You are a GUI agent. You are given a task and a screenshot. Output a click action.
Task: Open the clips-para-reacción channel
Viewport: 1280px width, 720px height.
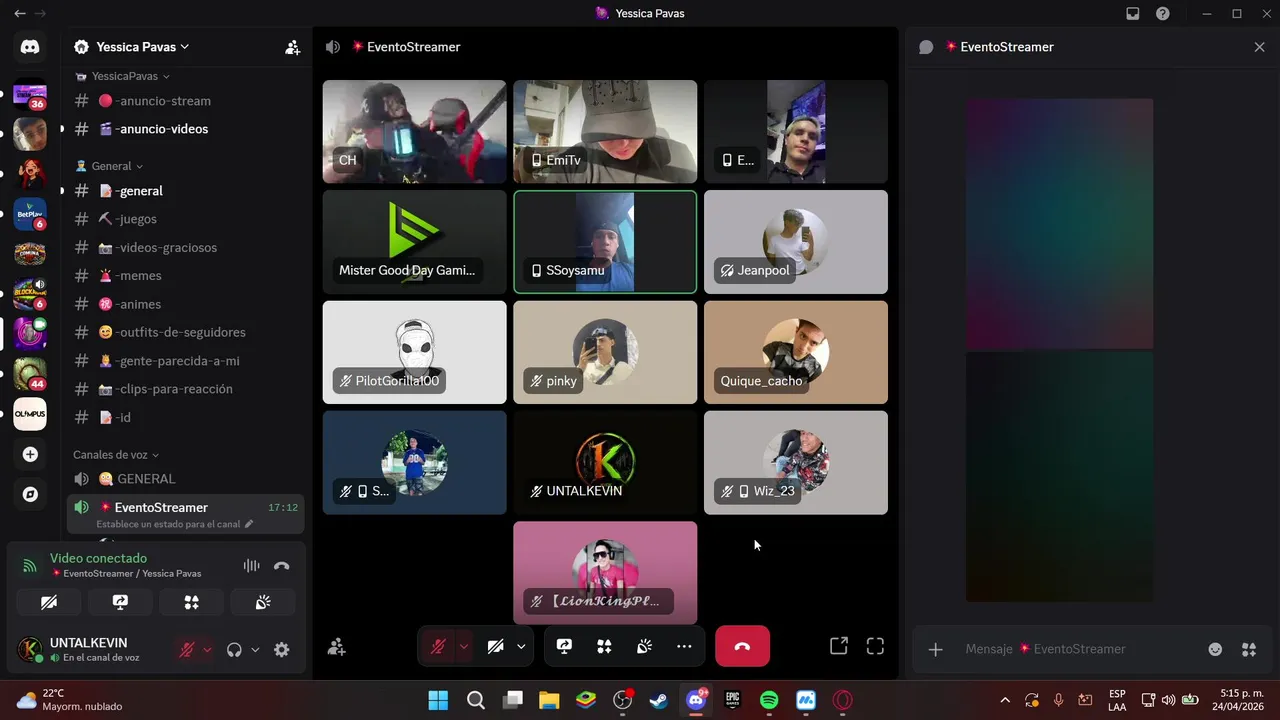click(185, 389)
